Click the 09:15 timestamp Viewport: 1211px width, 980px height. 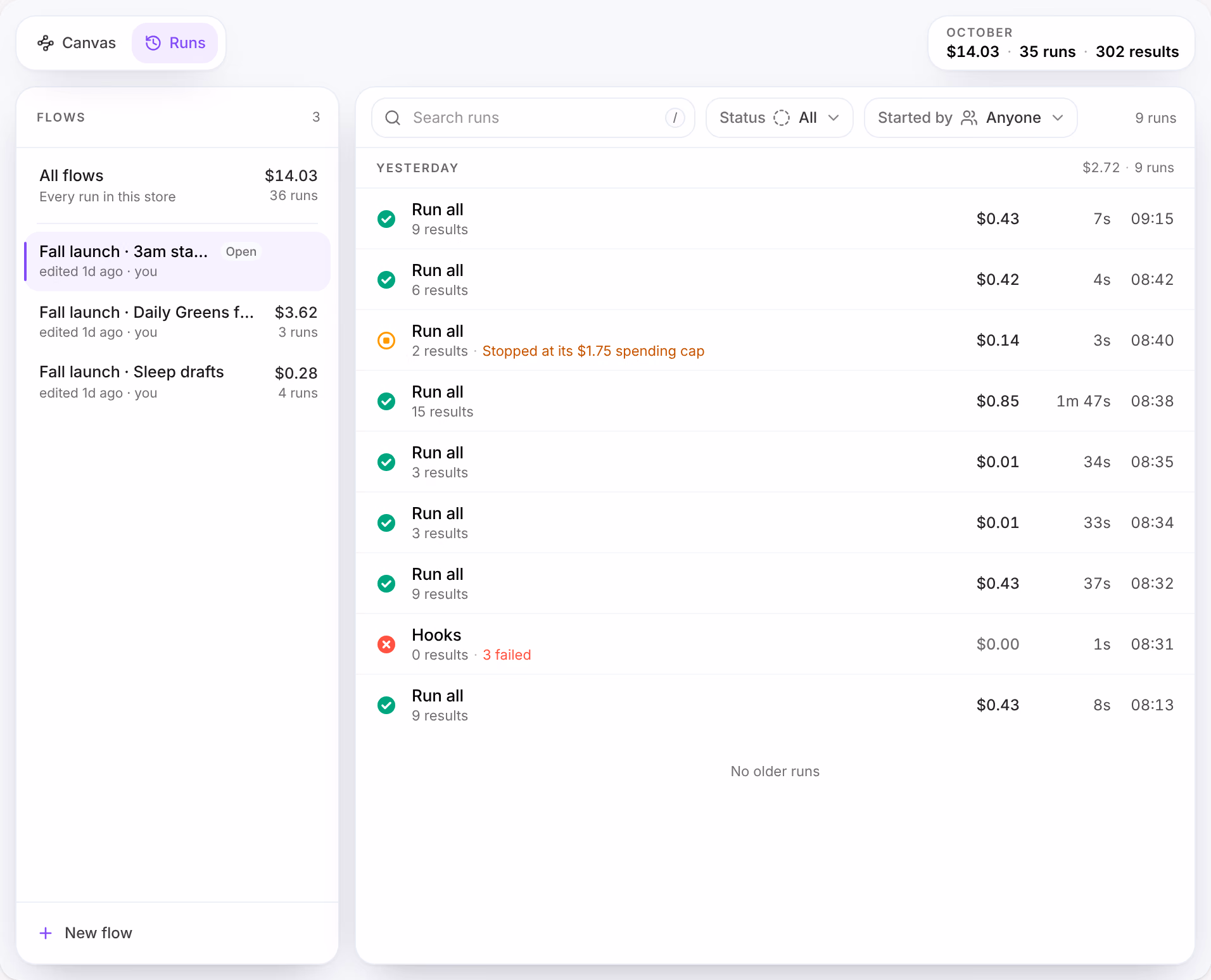pyautogui.click(x=1152, y=219)
